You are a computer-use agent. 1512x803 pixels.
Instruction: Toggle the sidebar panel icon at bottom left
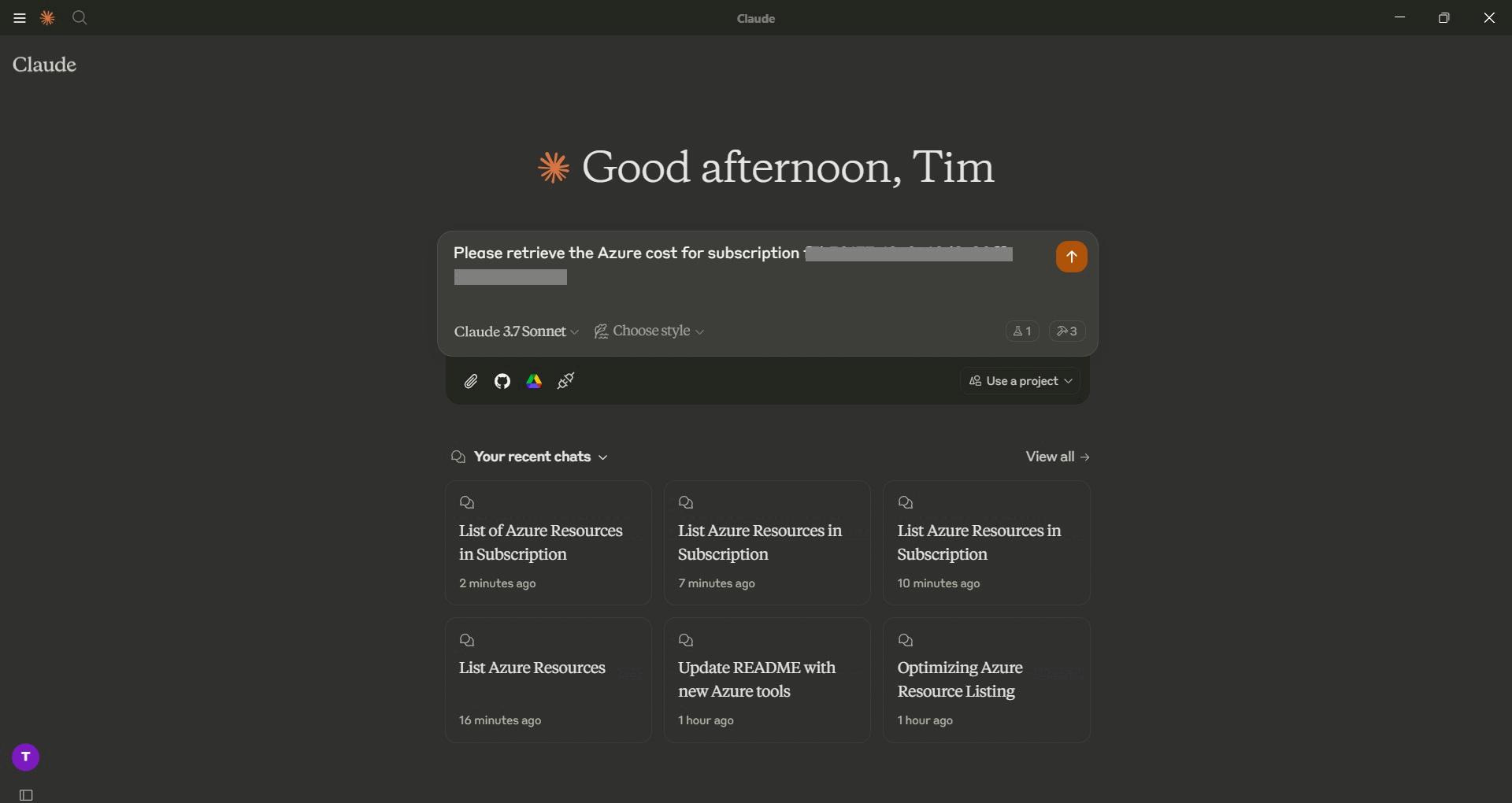pyautogui.click(x=26, y=795)
